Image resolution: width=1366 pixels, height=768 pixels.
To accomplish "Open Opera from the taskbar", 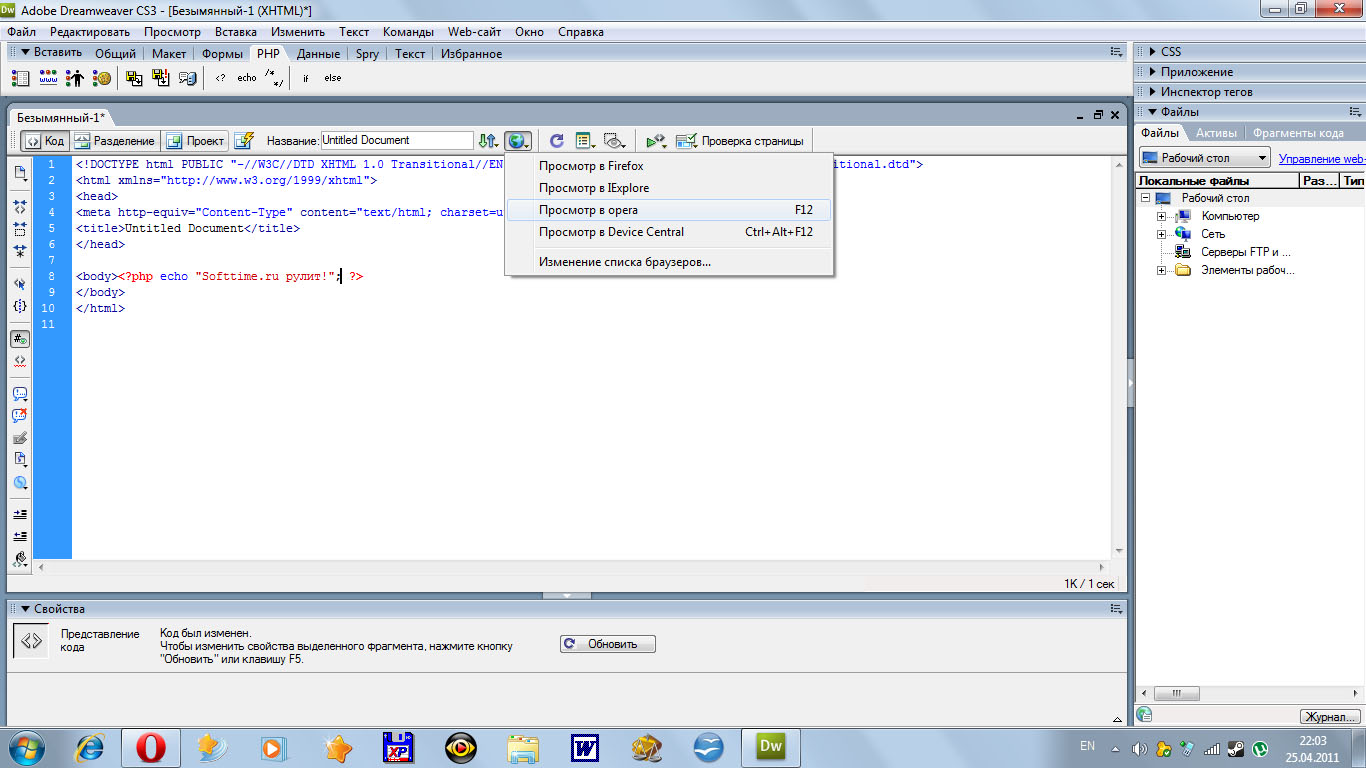I will click(151, 747).
